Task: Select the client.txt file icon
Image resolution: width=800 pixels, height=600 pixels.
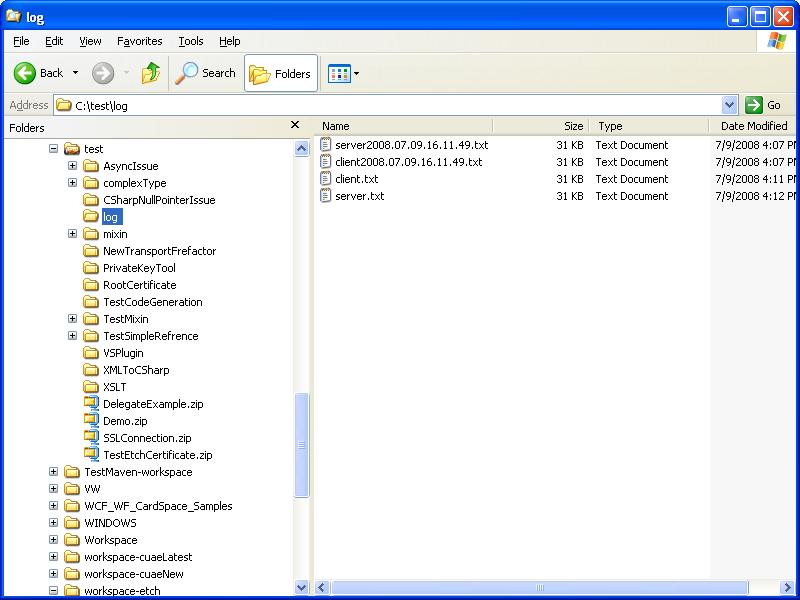Action: (x=326, y=179)
